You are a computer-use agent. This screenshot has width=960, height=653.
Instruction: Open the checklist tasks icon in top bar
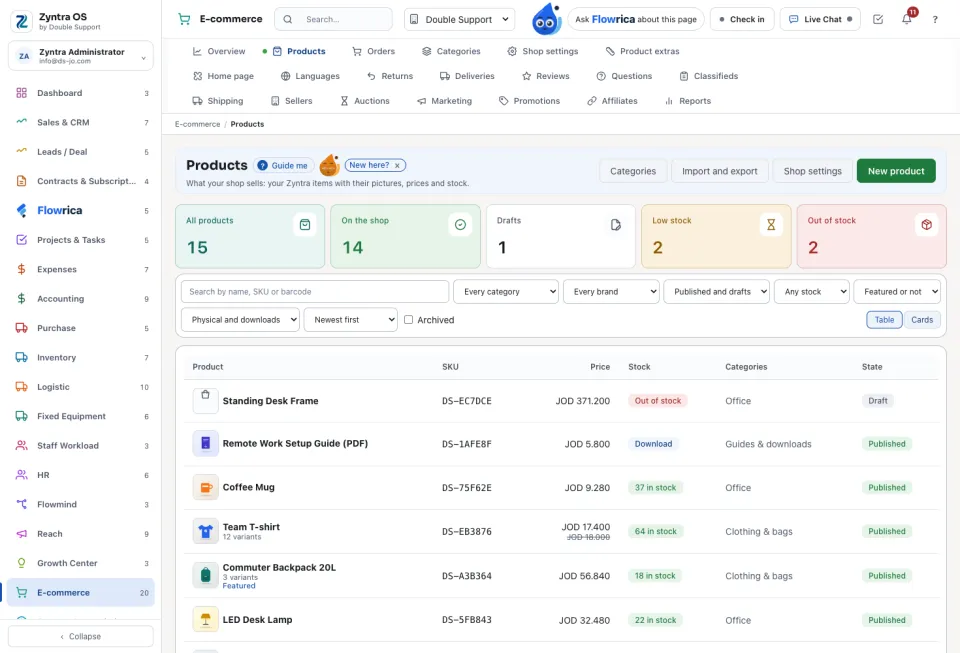click(878, 20)
